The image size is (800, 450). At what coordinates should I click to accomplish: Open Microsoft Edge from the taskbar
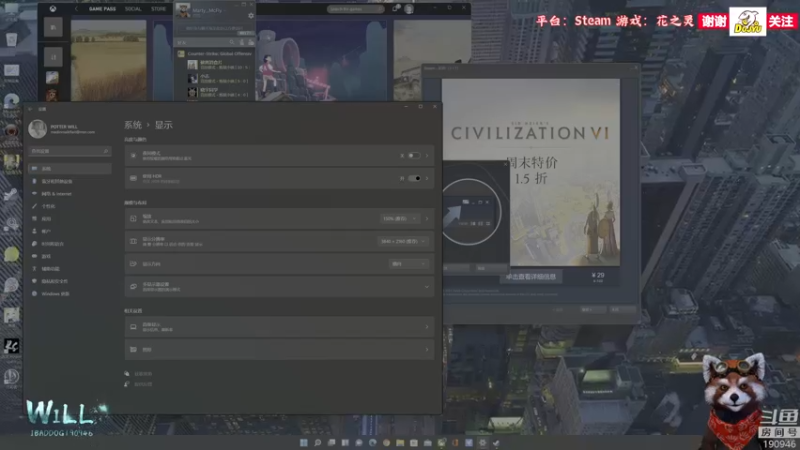372,443
